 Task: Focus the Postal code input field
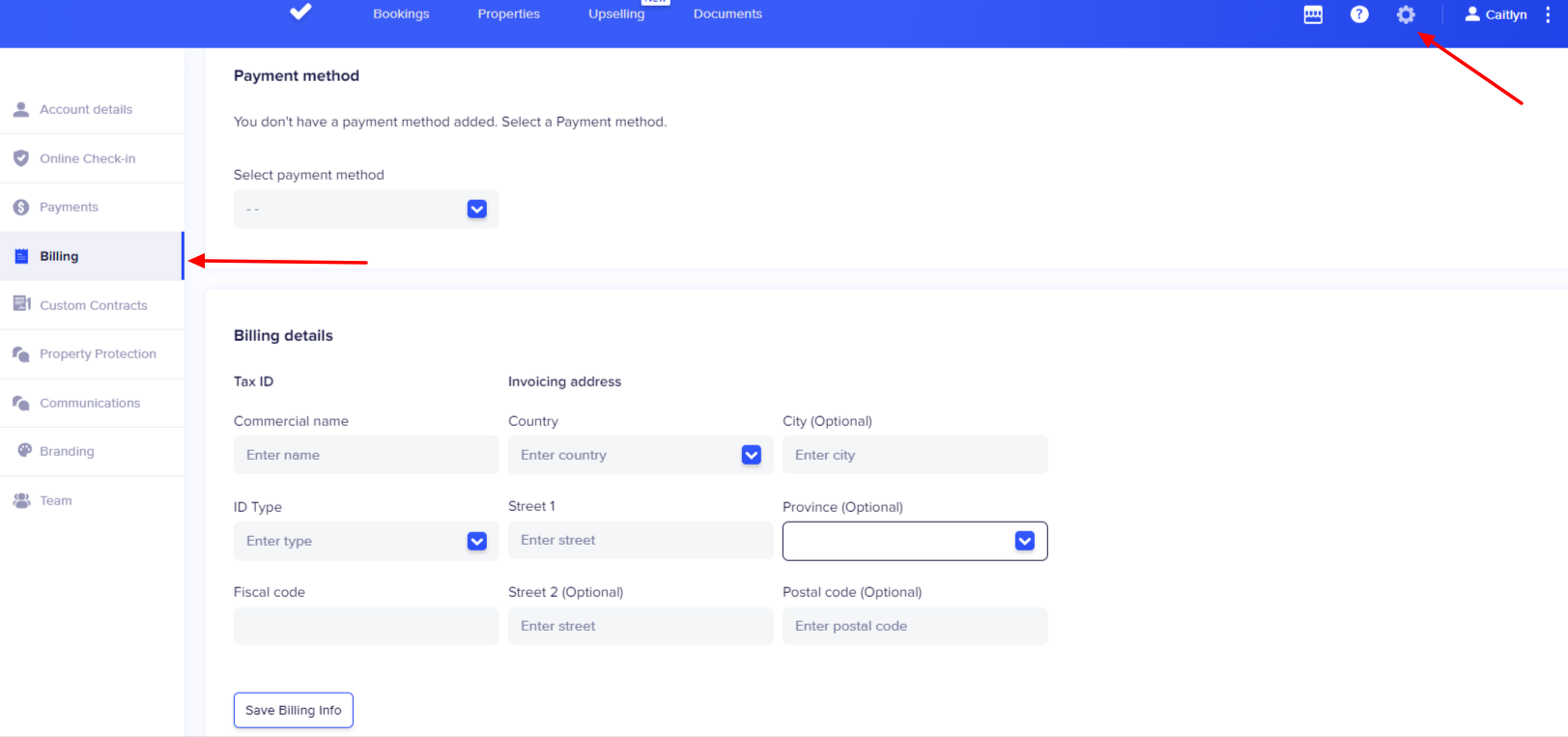[x=914, y=626]
